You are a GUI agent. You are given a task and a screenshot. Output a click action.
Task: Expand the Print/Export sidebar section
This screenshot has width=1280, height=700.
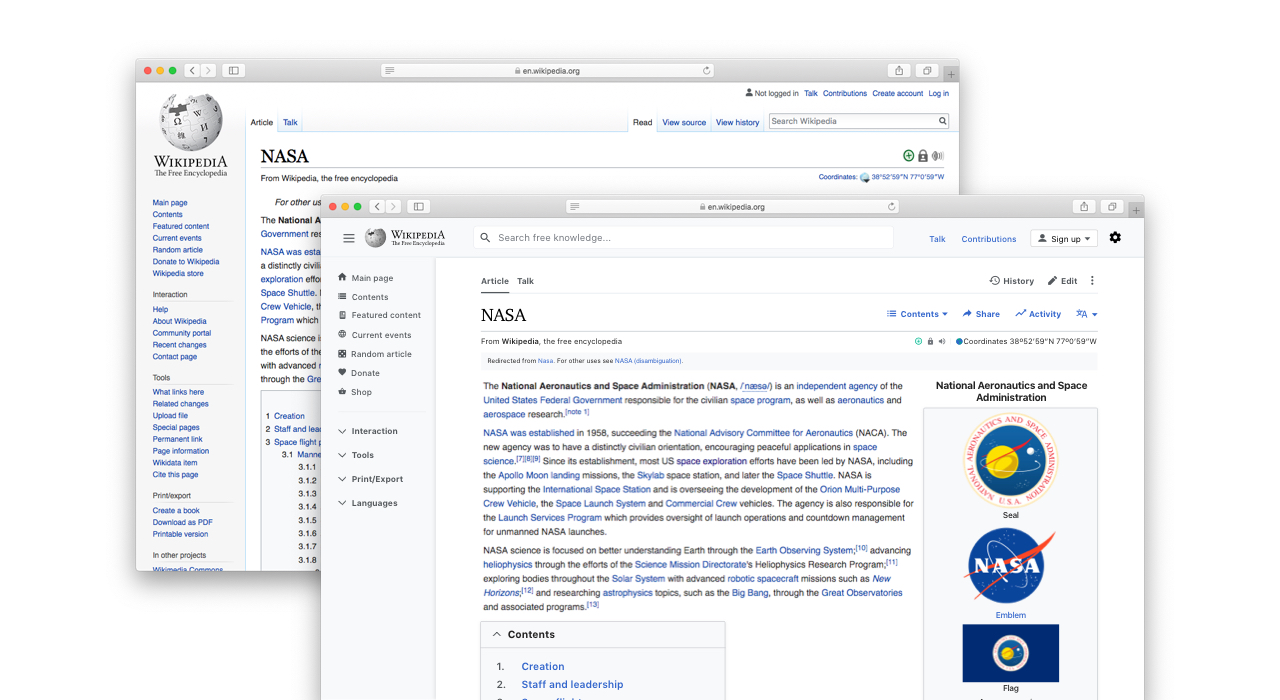(343, 479)
